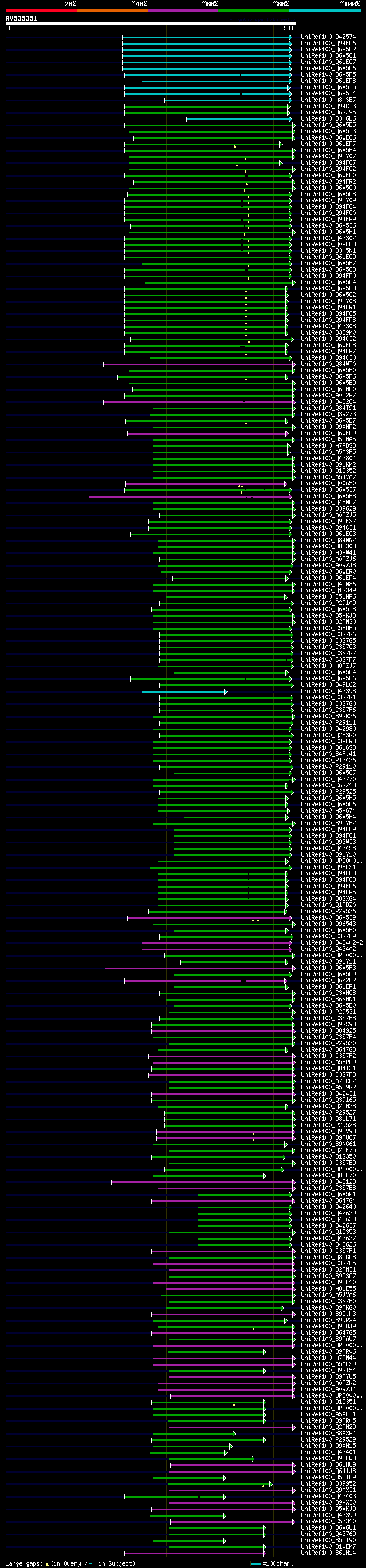
Task: Select hit UniRef100_B8ASP4
Action: (328, 1434)
